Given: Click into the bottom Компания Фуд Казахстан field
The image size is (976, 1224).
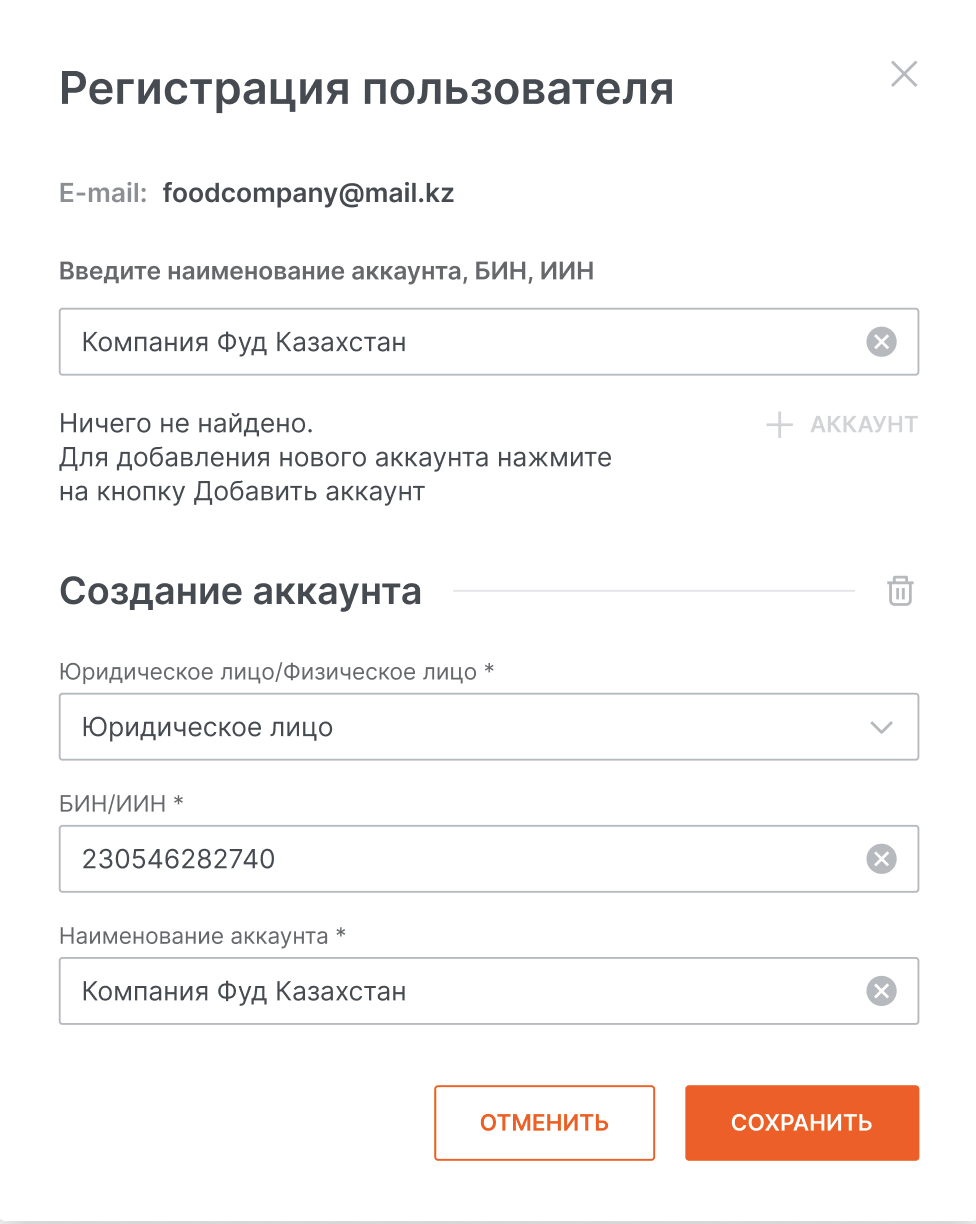Looking at the screenshot, I should [x=460, y=991].
